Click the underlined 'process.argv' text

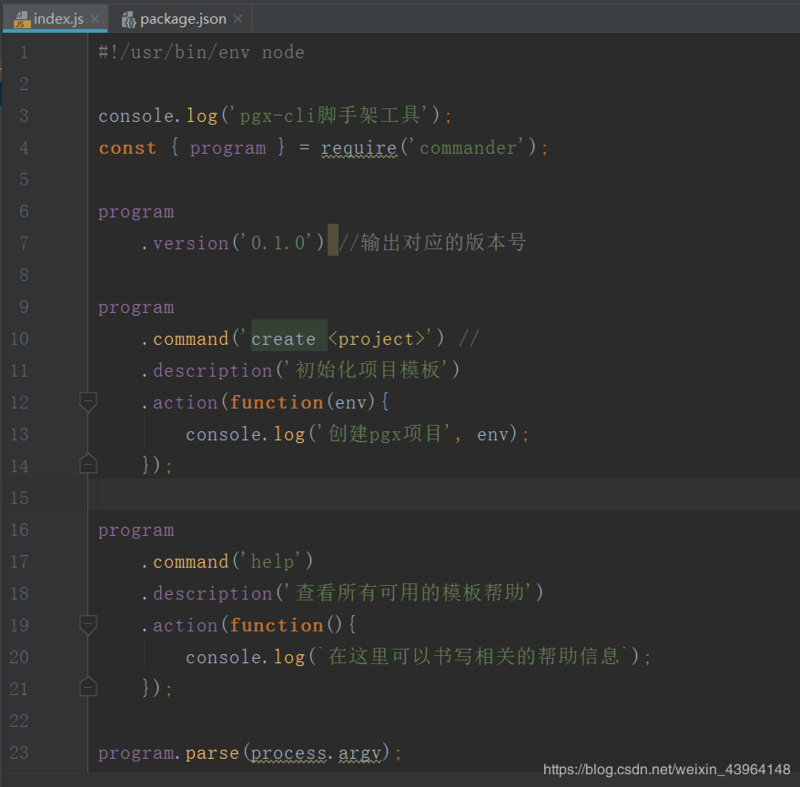316,753
